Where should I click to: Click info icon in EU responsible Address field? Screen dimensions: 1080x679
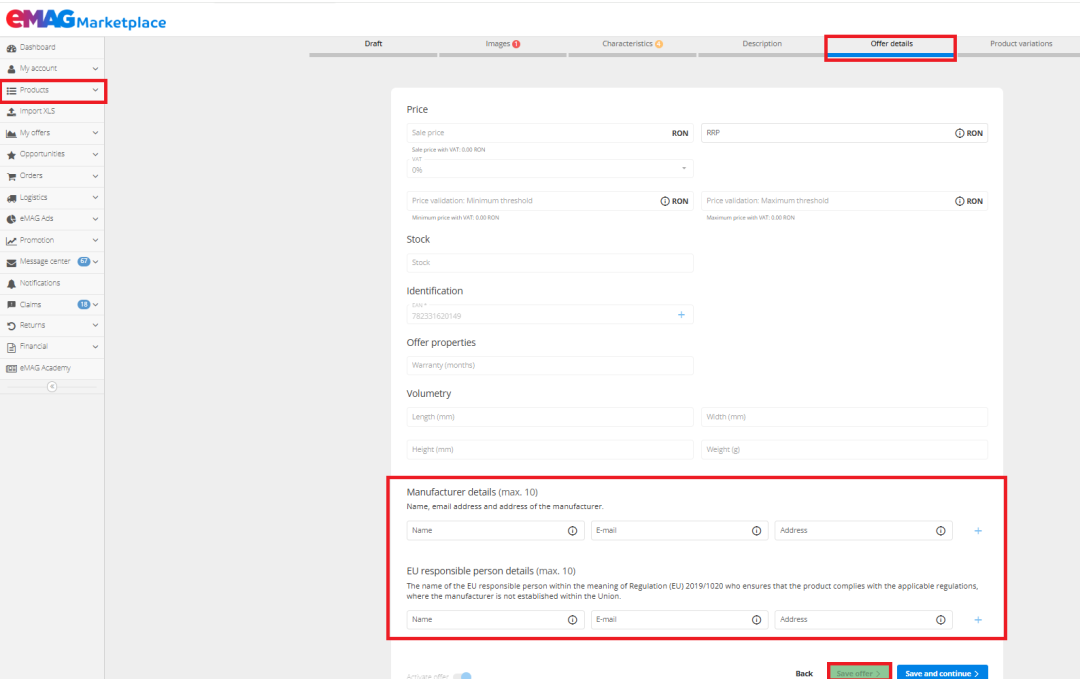point(940,620)
